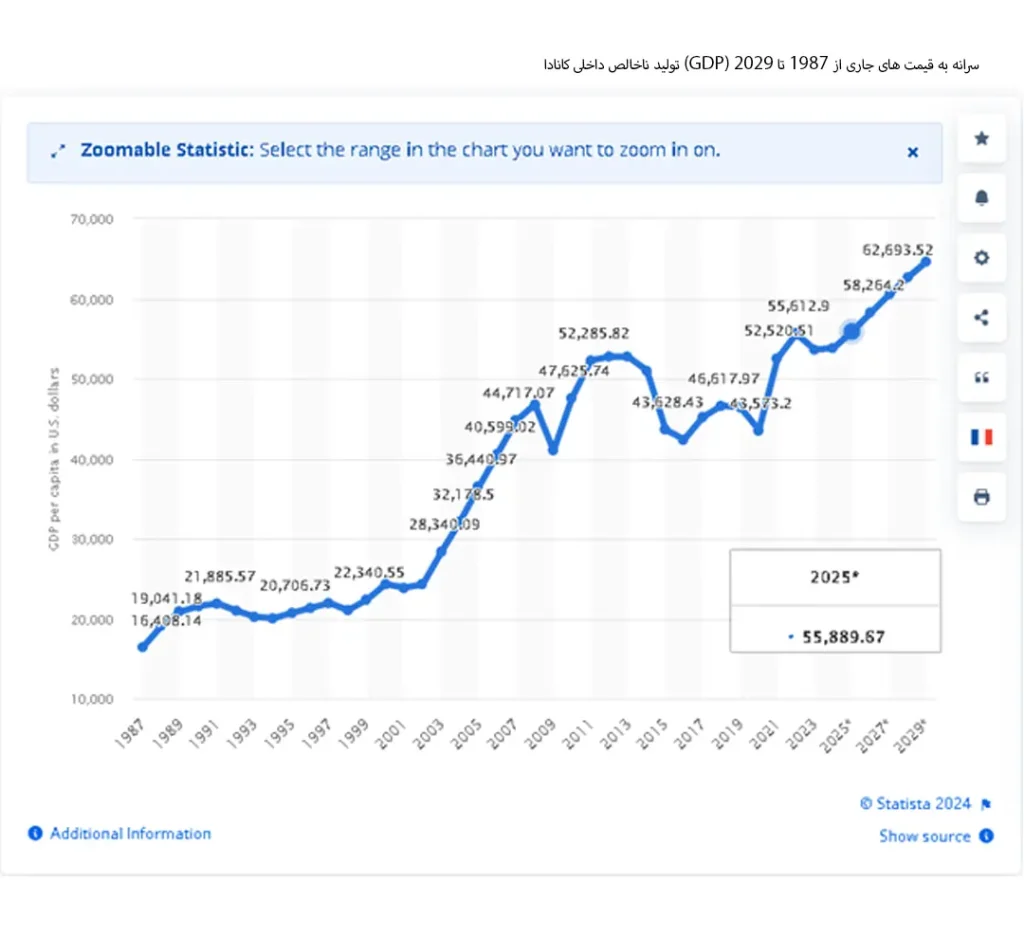Click the 2029 data point on line
Image resolution: width=1024 pixels, height=938 pixels.
tap(925, 262)
